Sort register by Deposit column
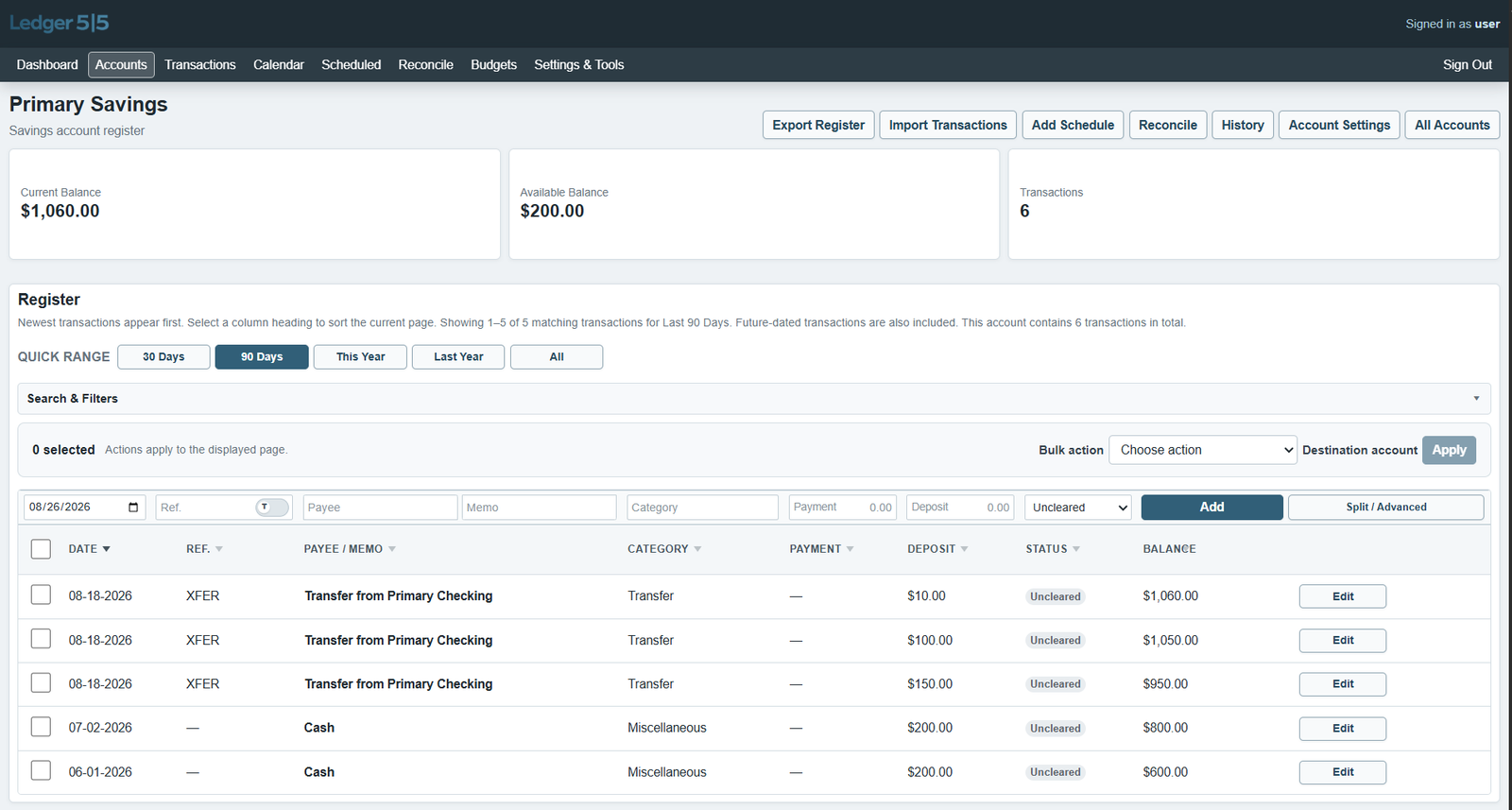Image resolution: width=1512 pixels, height=810 pixels. pyautogui.click(x=937, y=549)
